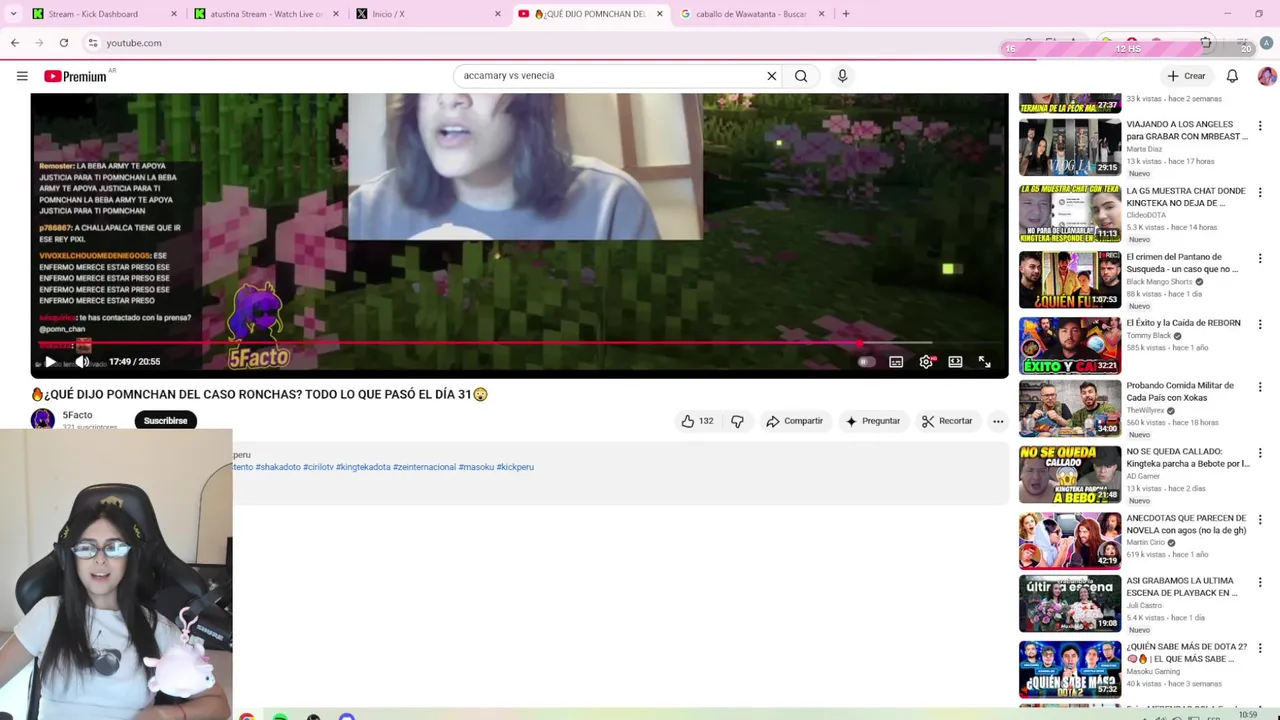
Task: Switch to the Inicio / X tab
Action: (428, 14)
